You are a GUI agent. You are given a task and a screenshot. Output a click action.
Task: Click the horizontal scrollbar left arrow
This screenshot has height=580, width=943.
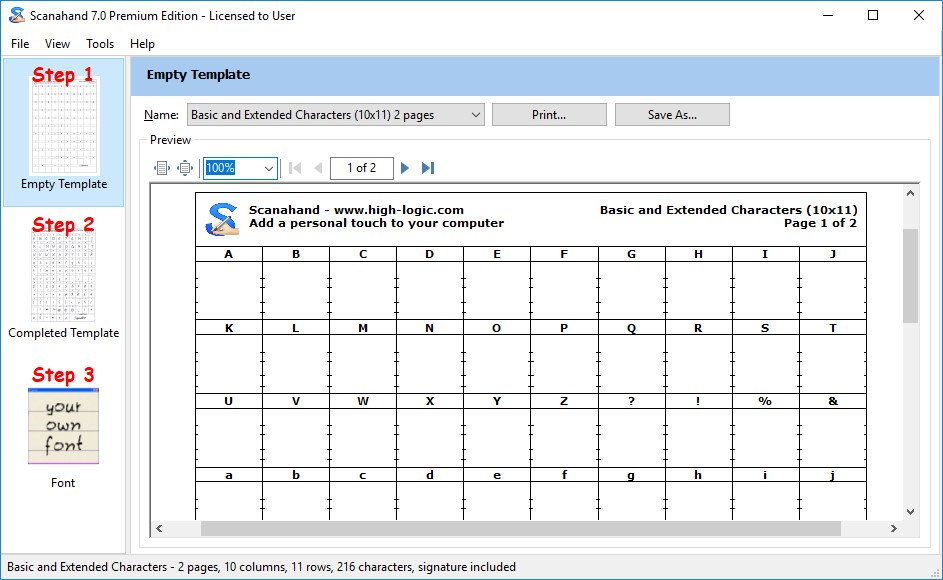[x=159, y=528]
